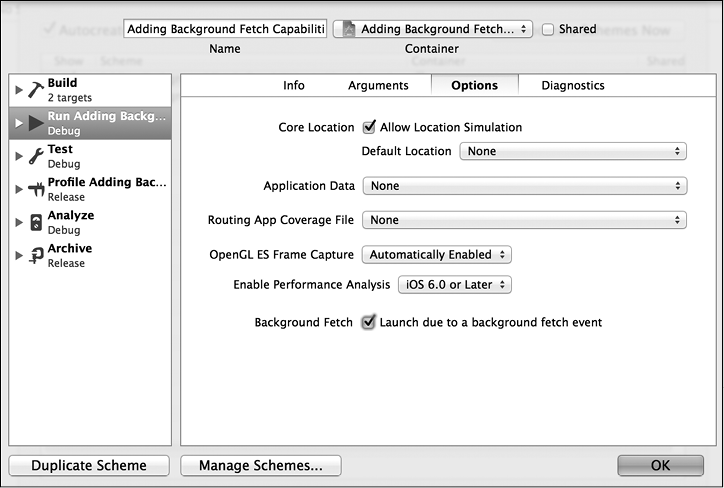Click the Archive action icon
The image size is (724, 488).
(36, 255)
